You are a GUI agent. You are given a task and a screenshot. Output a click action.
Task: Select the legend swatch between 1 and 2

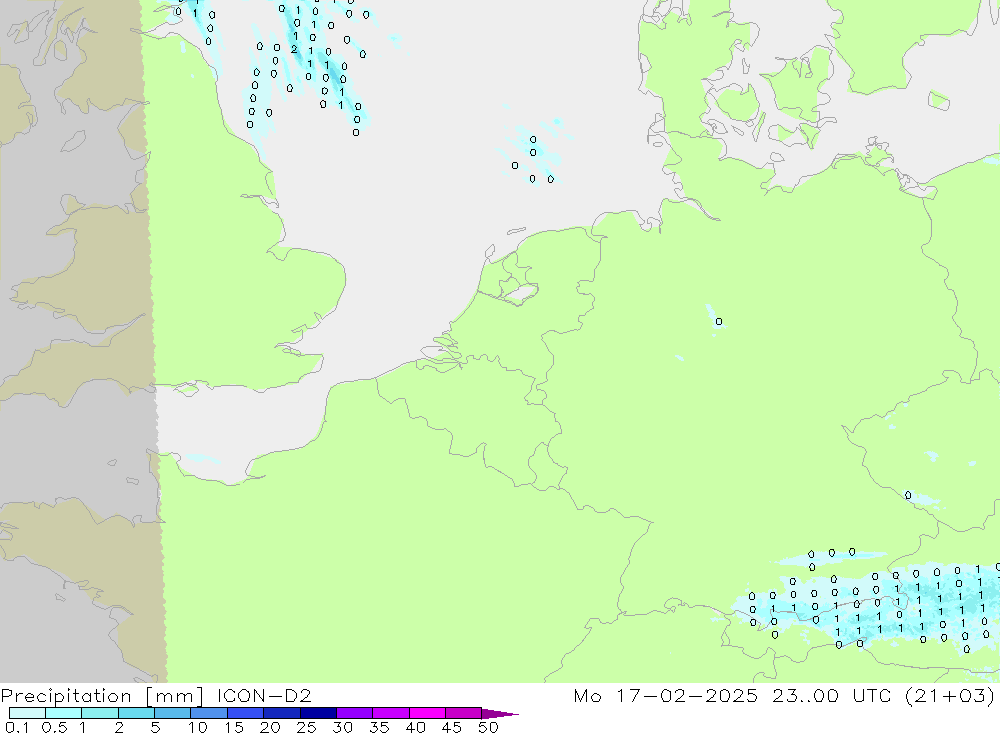(99, 713)
